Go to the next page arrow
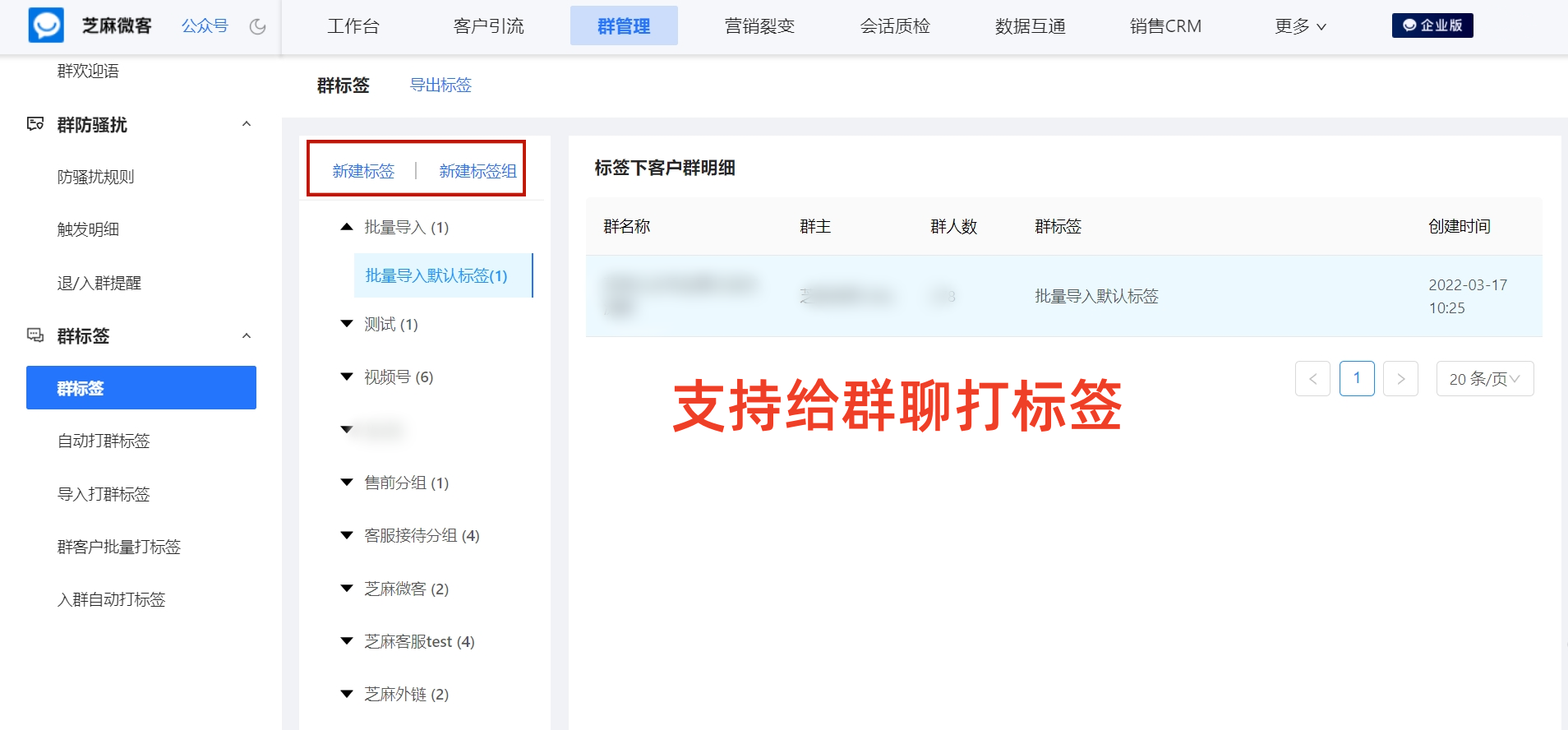This screenshot has height=730, width=1568. click(x=1400, y=378)
